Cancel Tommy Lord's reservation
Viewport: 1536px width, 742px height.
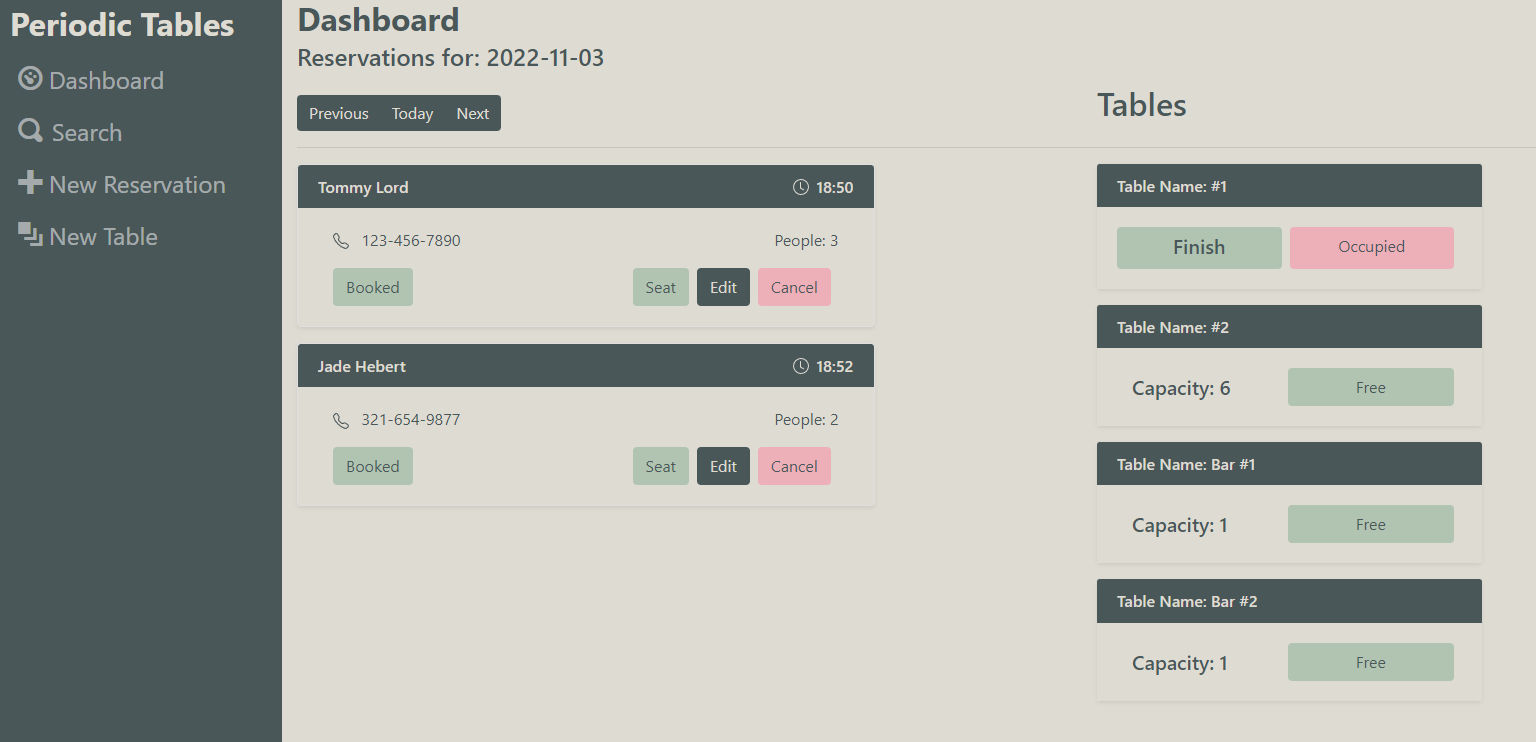[794, 287]
